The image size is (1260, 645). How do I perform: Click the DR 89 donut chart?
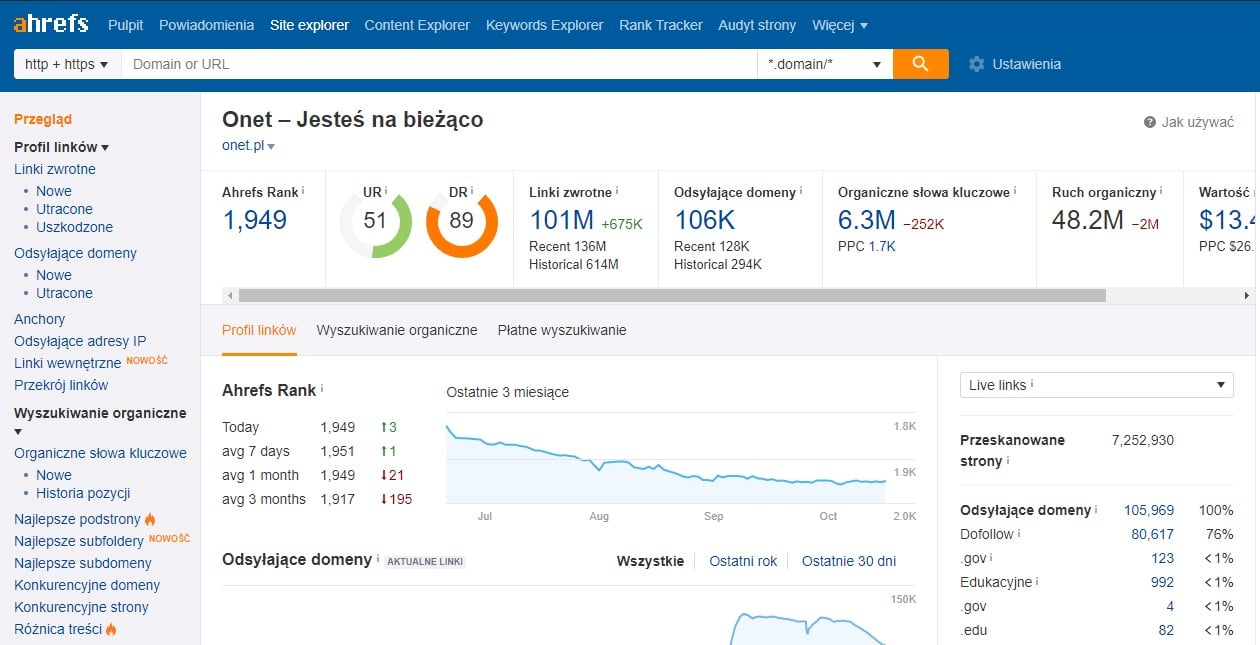(461, 221)
